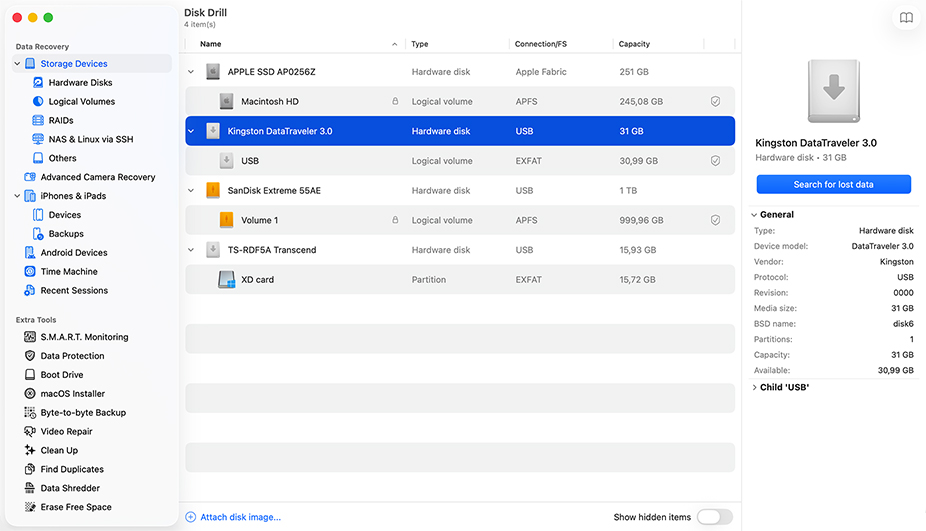Open Android Devices sidebar item
Image resolution: width=926 pixels, height=531 pixels.
74,252
